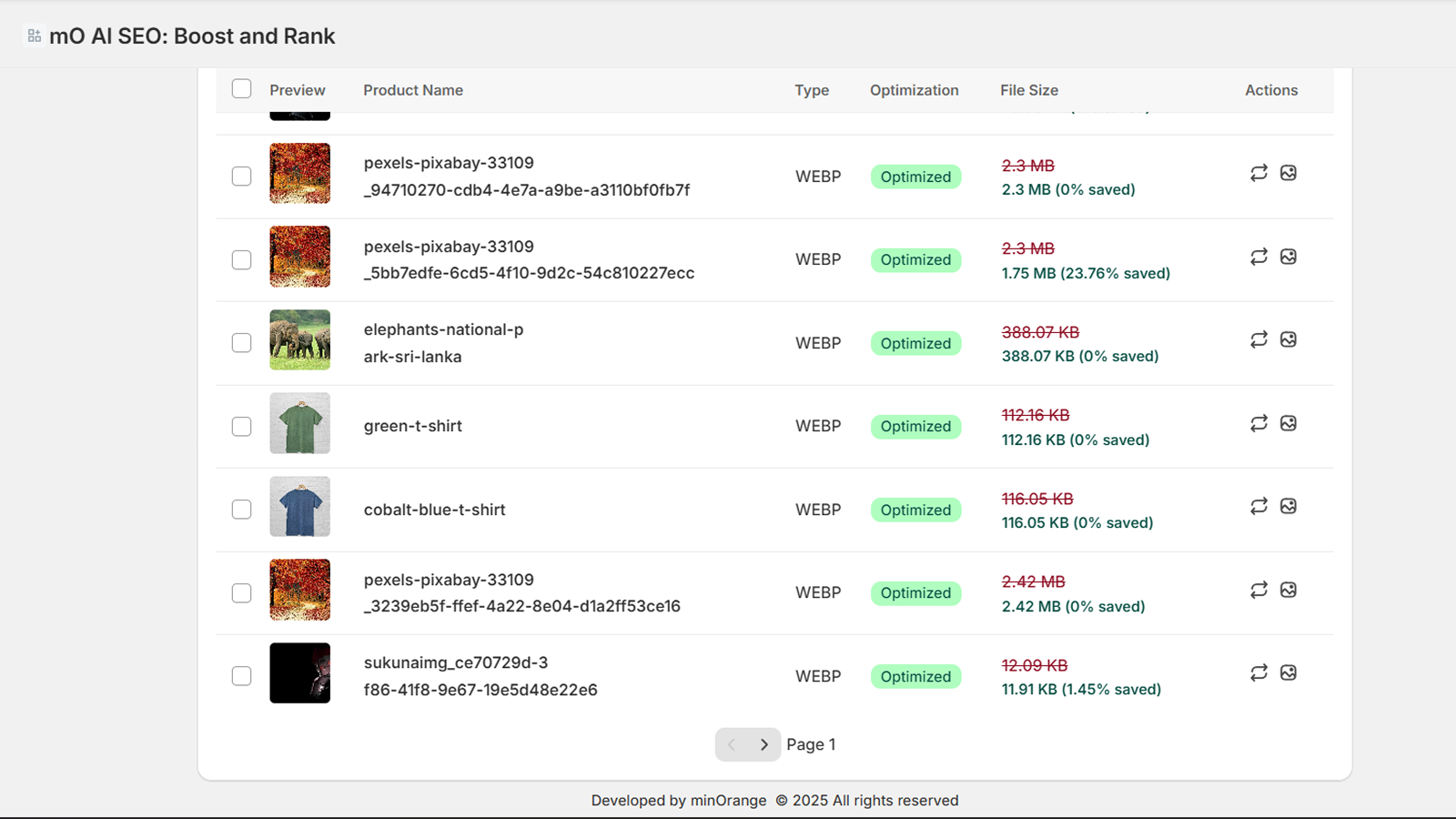Go to the next page with the right chevron
The height and width of the screenshot is (819, 1456).
(763, 743)
